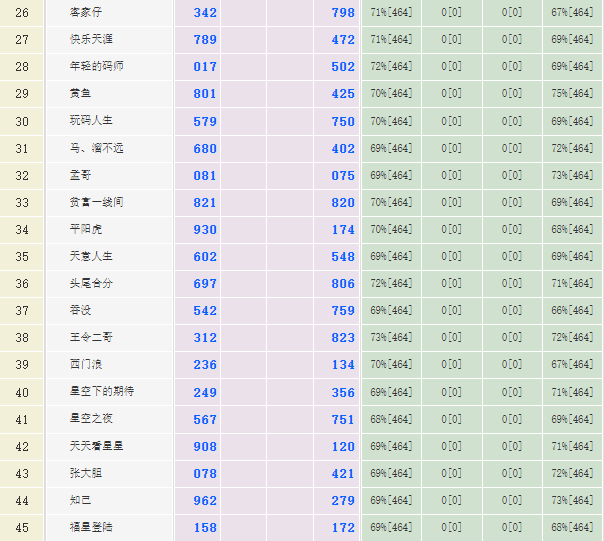
Task: Click the blue number 075 in row 32
Action: click(343, 175)
